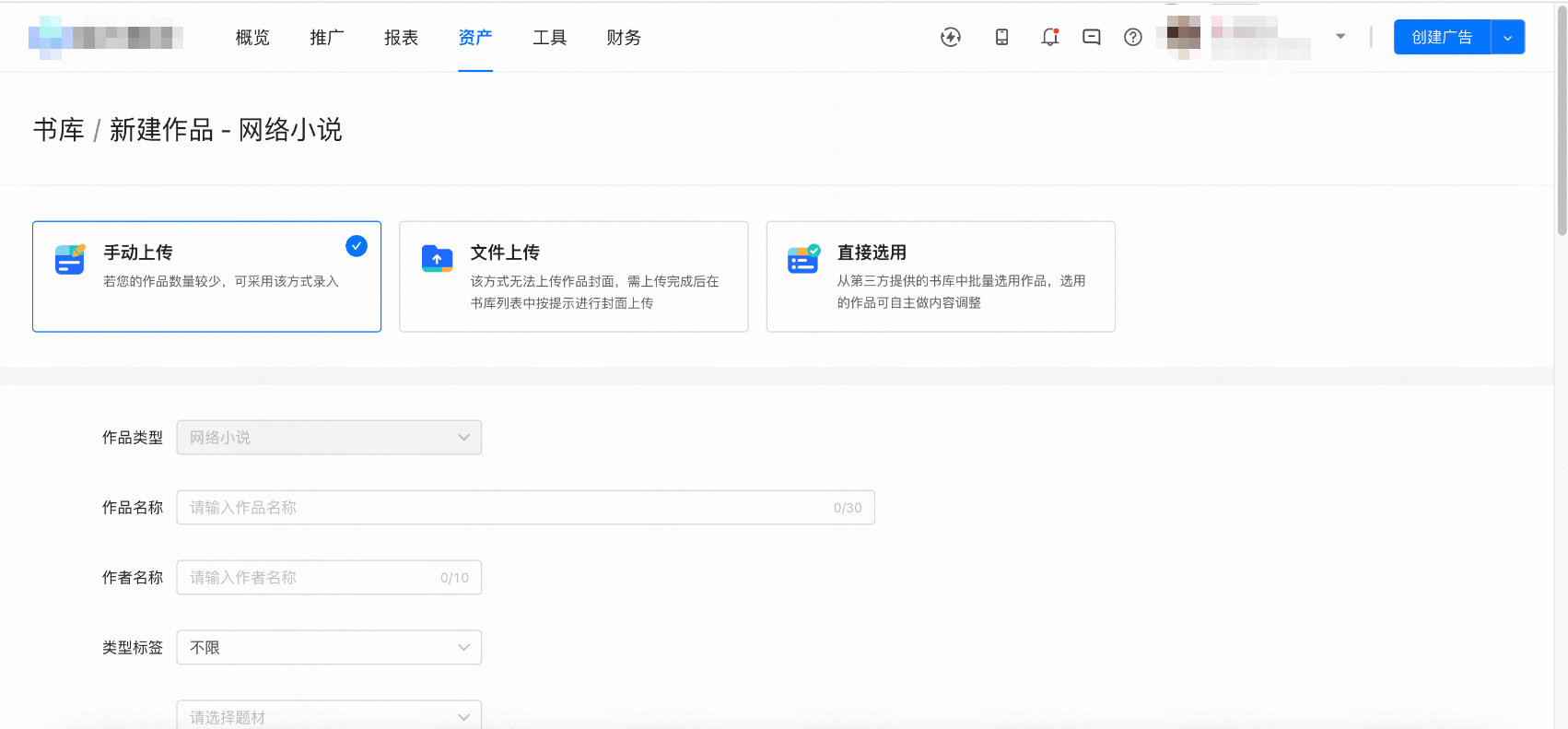This screenshot has width=1568, height=729.
Task: Expand the 类型标签 dropdown showing 不限
Action: coord(329,648)
